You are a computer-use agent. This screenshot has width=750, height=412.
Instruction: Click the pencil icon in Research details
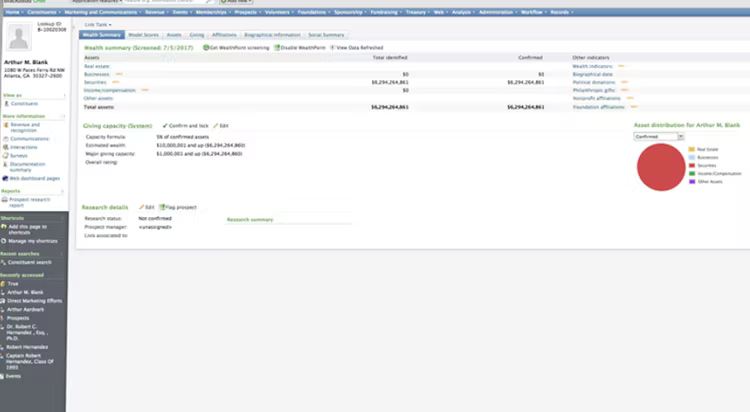click(x=141, y=207)
